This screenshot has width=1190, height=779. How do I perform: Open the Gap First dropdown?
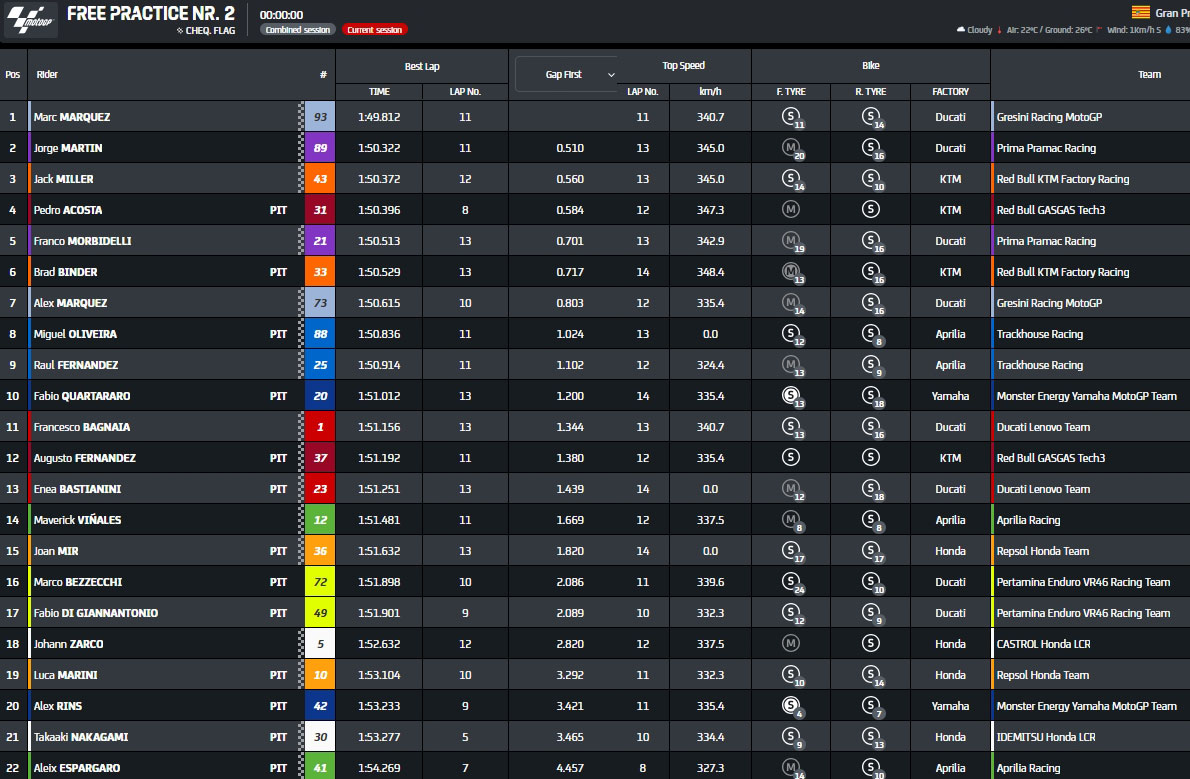[566, 75]
